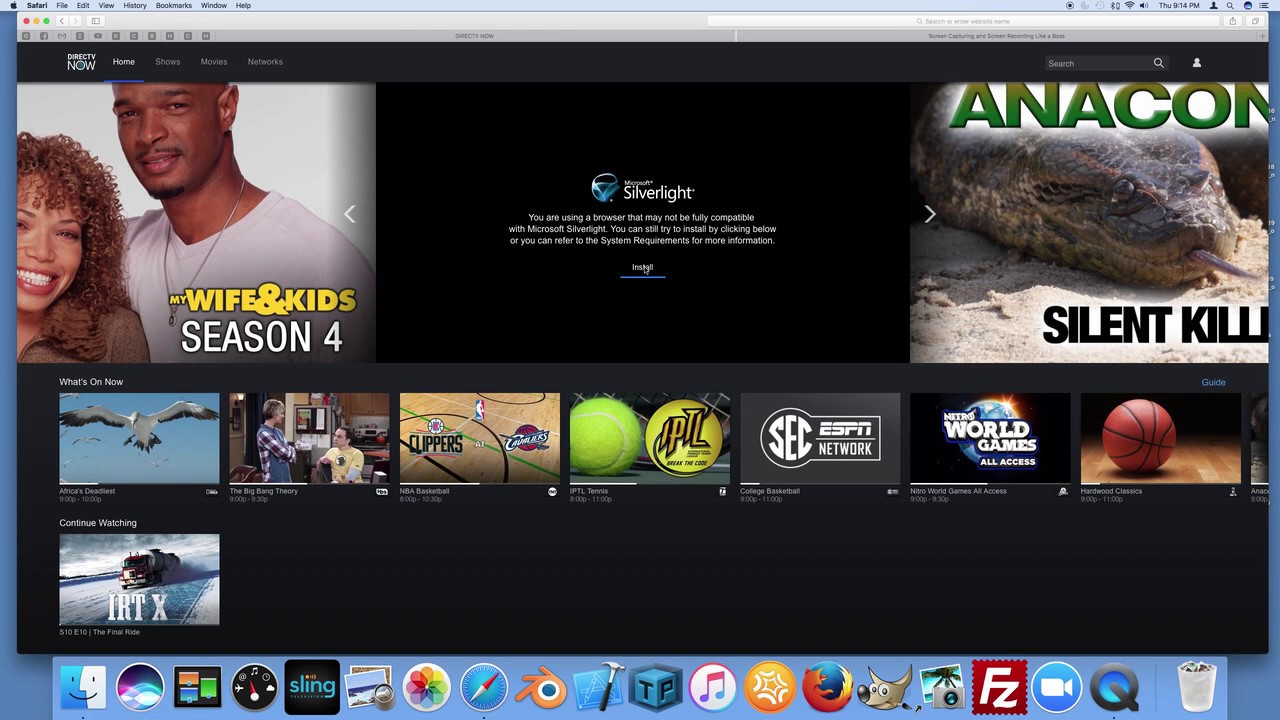Click the Safari Share button
Image resolution: width=1280 pixels, height=720 pixels.
pos(1233,21)
